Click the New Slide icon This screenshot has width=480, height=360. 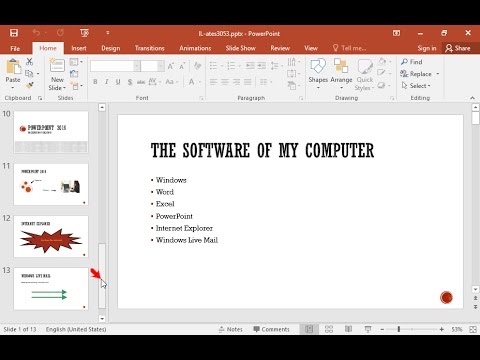pyautogui.click(x=57, y=65)
